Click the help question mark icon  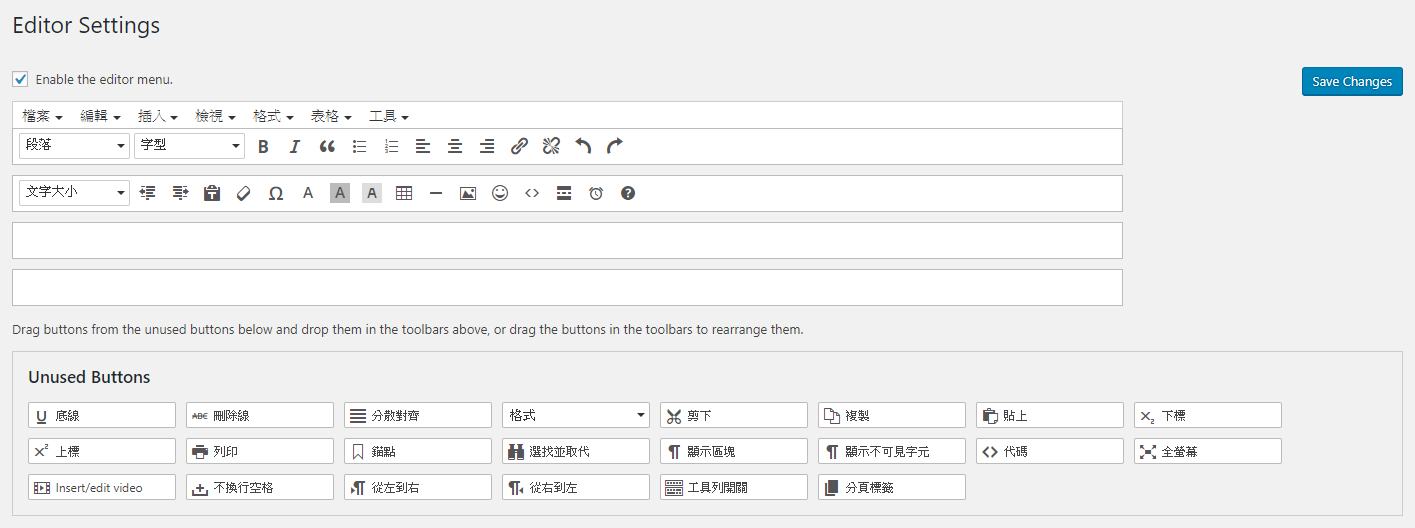pyautogui.click(x=628, y=193)
